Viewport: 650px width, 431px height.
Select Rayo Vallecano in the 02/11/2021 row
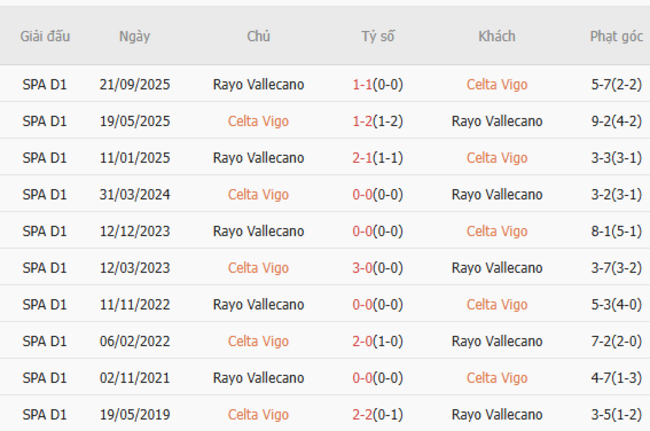tap(258, 378)
